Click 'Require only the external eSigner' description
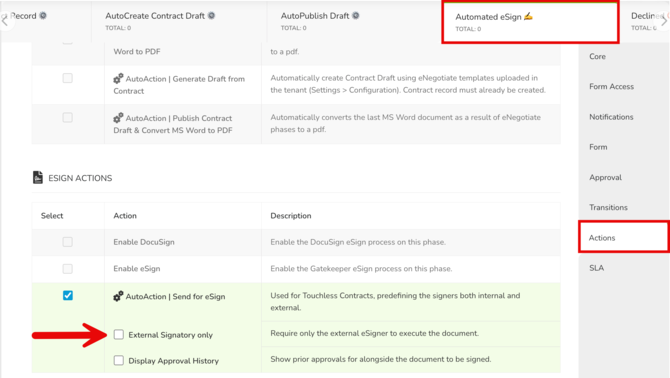This screenshot has width=670, height=378. (374, 334)
